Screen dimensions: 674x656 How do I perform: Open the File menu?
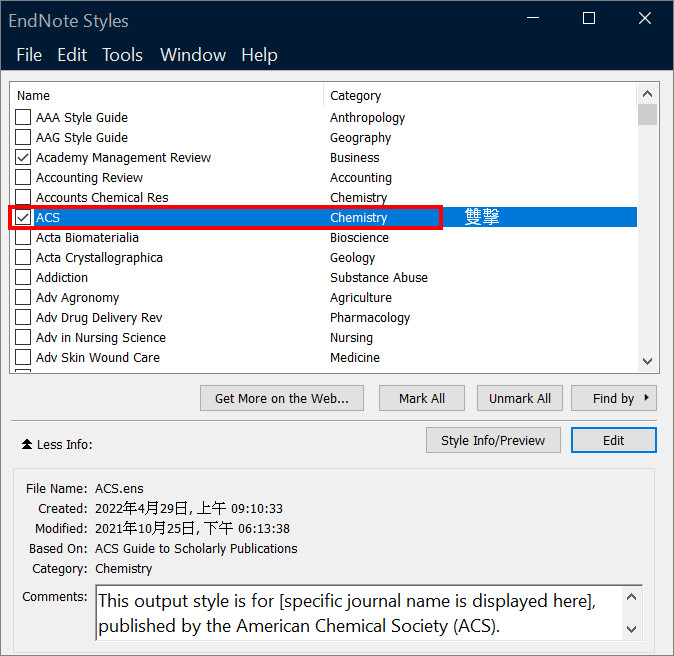click(x=29, y=55)
